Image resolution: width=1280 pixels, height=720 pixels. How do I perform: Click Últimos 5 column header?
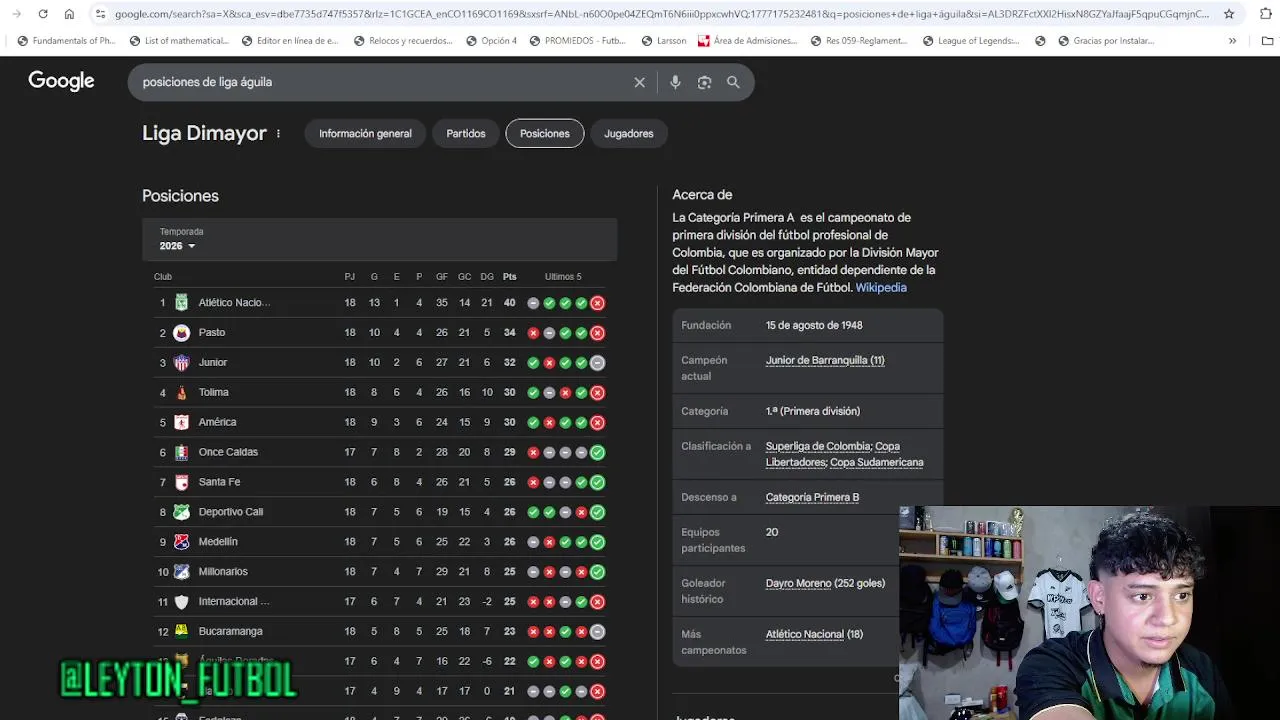(563, 277)
